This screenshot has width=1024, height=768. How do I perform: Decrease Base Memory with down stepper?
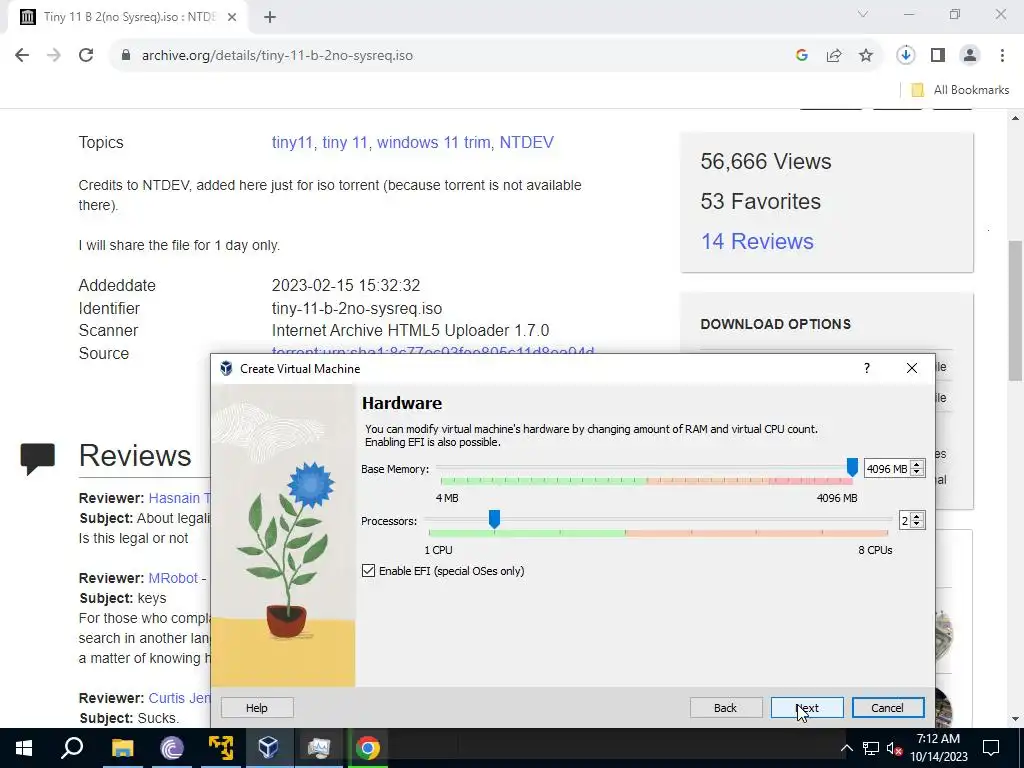917,473
